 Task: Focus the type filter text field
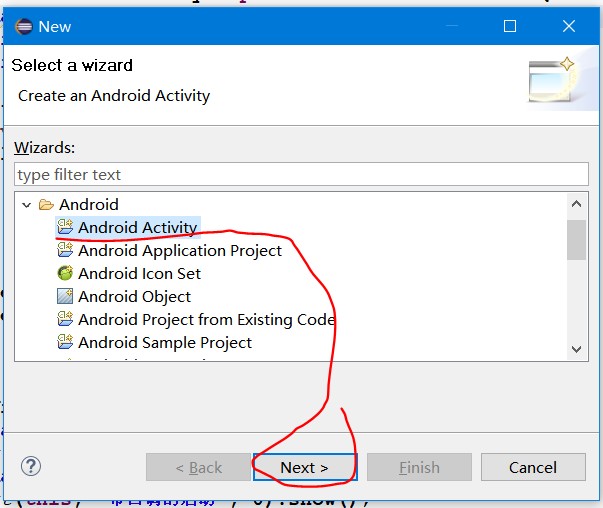point(301,174)
